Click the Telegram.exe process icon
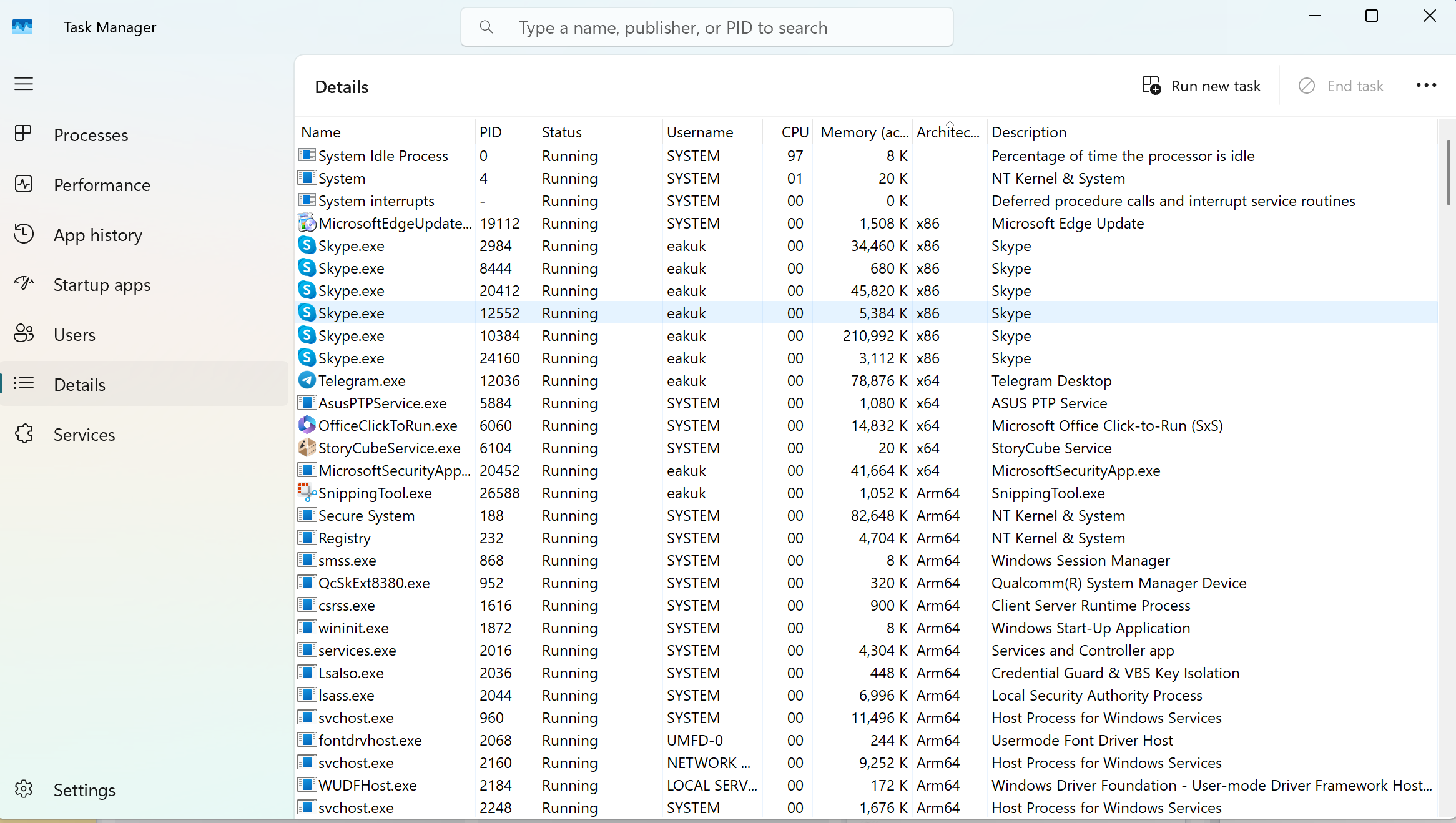1456x823 pixels. point(307,380)
